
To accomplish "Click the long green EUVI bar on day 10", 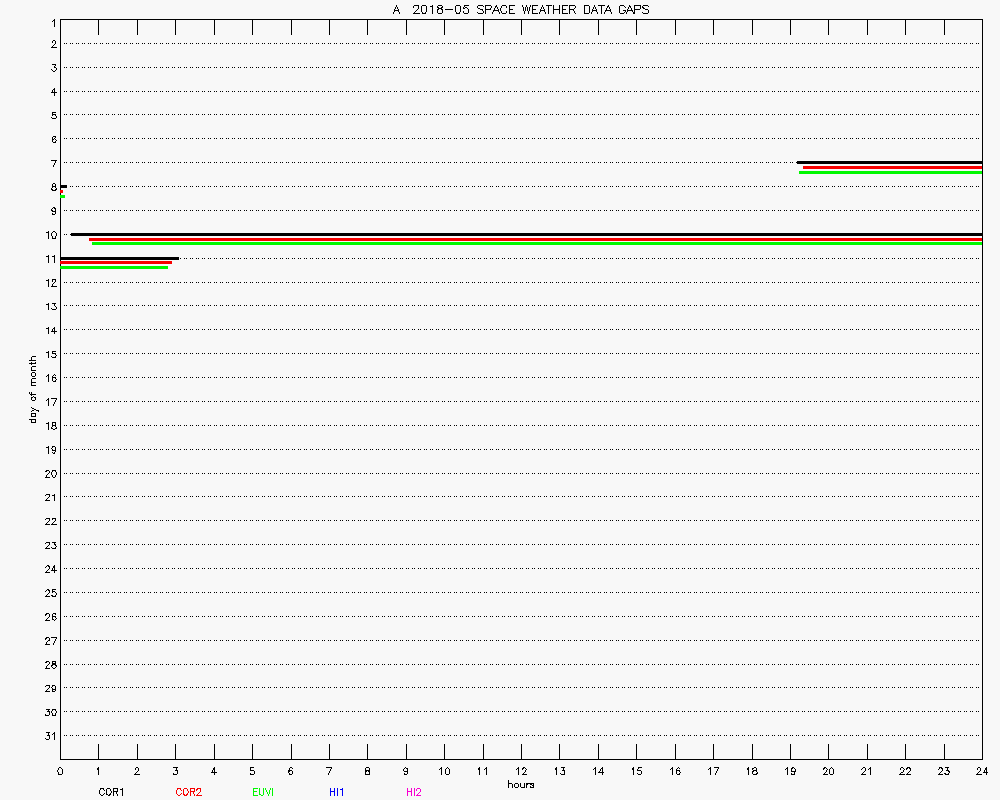I will [536, 243].
